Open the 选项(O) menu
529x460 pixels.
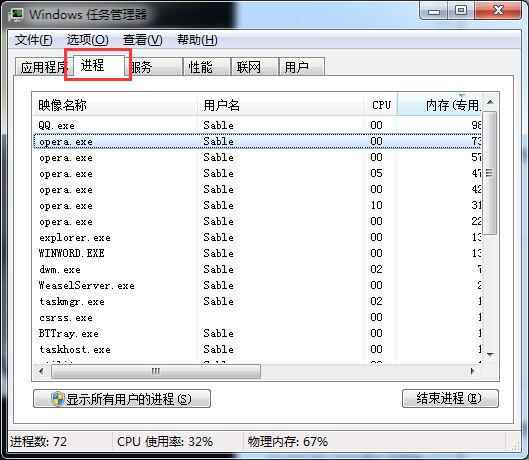pos(87,40)
